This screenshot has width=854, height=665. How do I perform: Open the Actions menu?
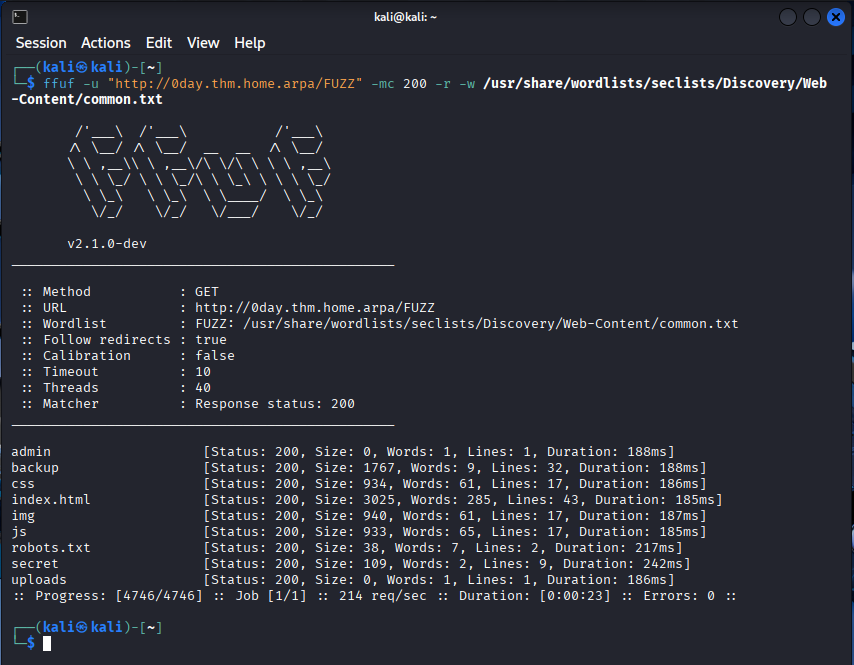[x=105, y=43]
